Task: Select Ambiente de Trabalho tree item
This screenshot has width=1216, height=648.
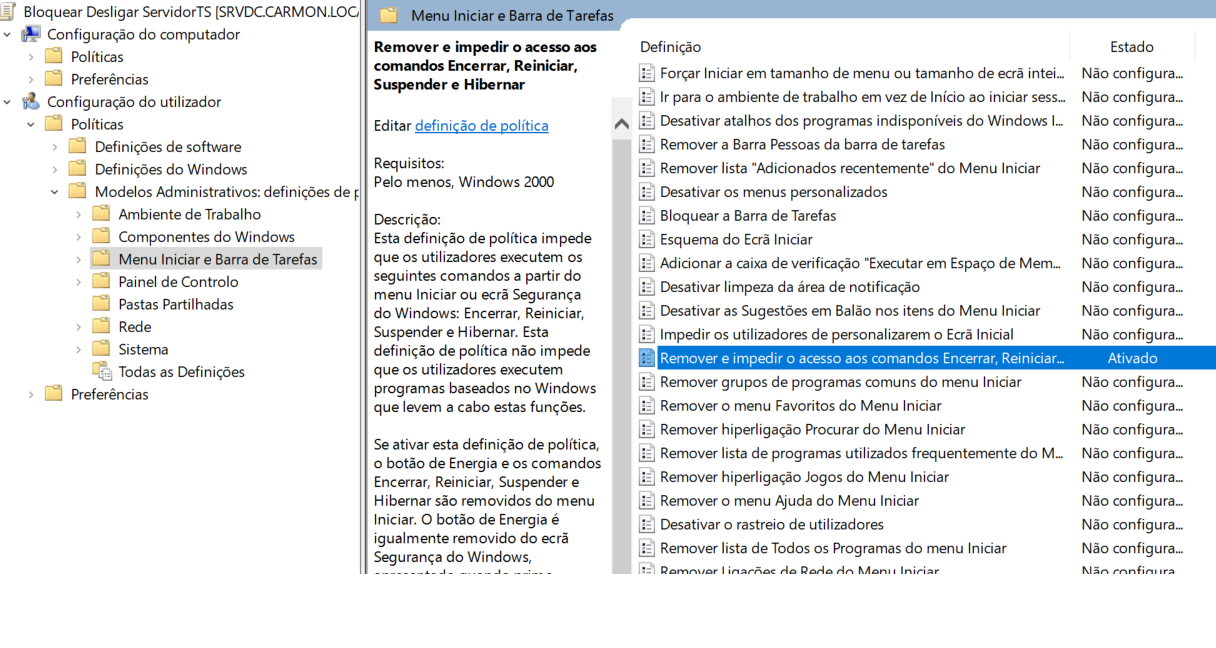Action: (x=189, y=214)
